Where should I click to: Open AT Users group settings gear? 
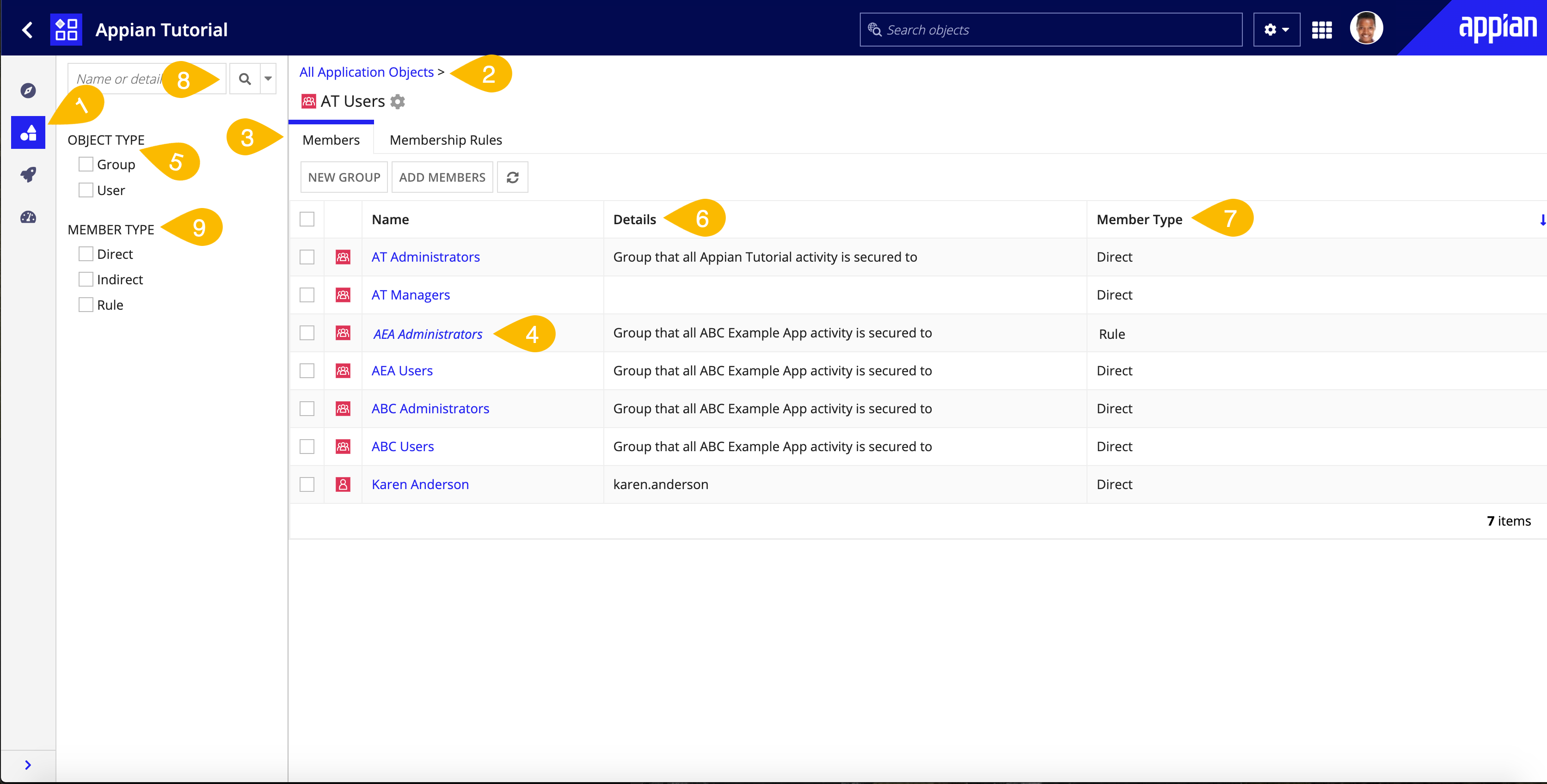click(398, 101)
